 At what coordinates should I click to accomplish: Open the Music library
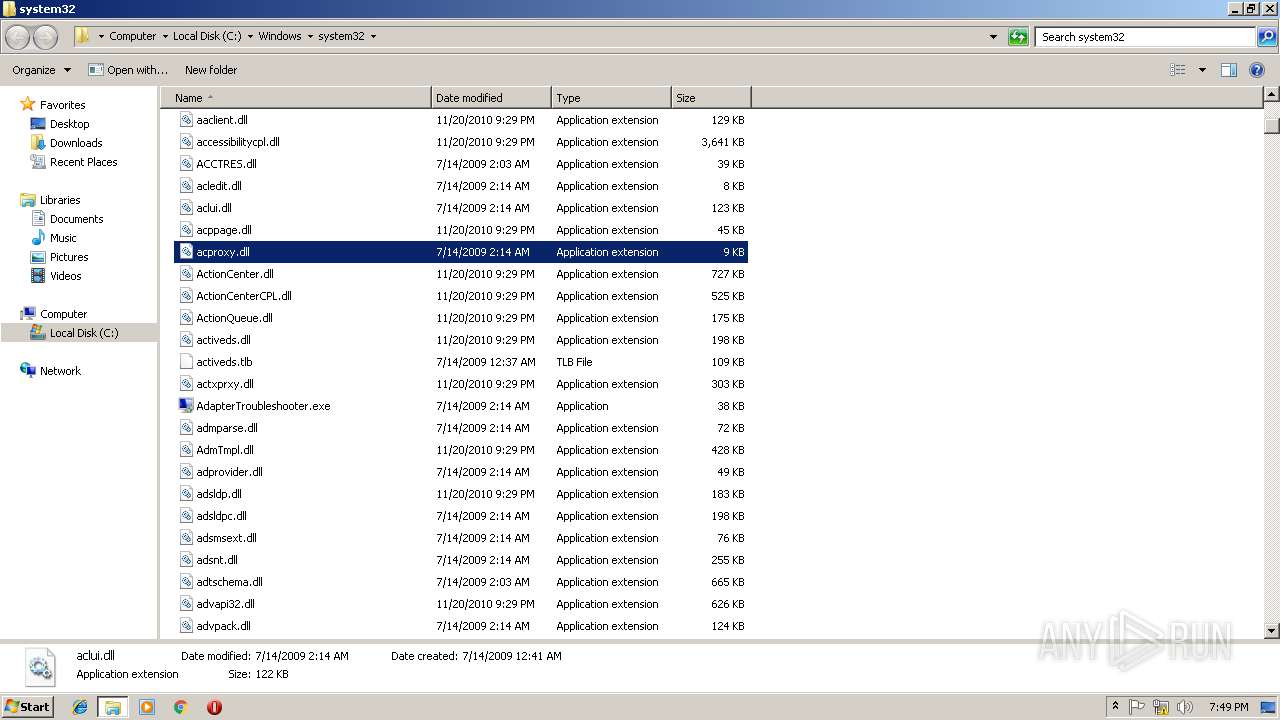(63, 238)
